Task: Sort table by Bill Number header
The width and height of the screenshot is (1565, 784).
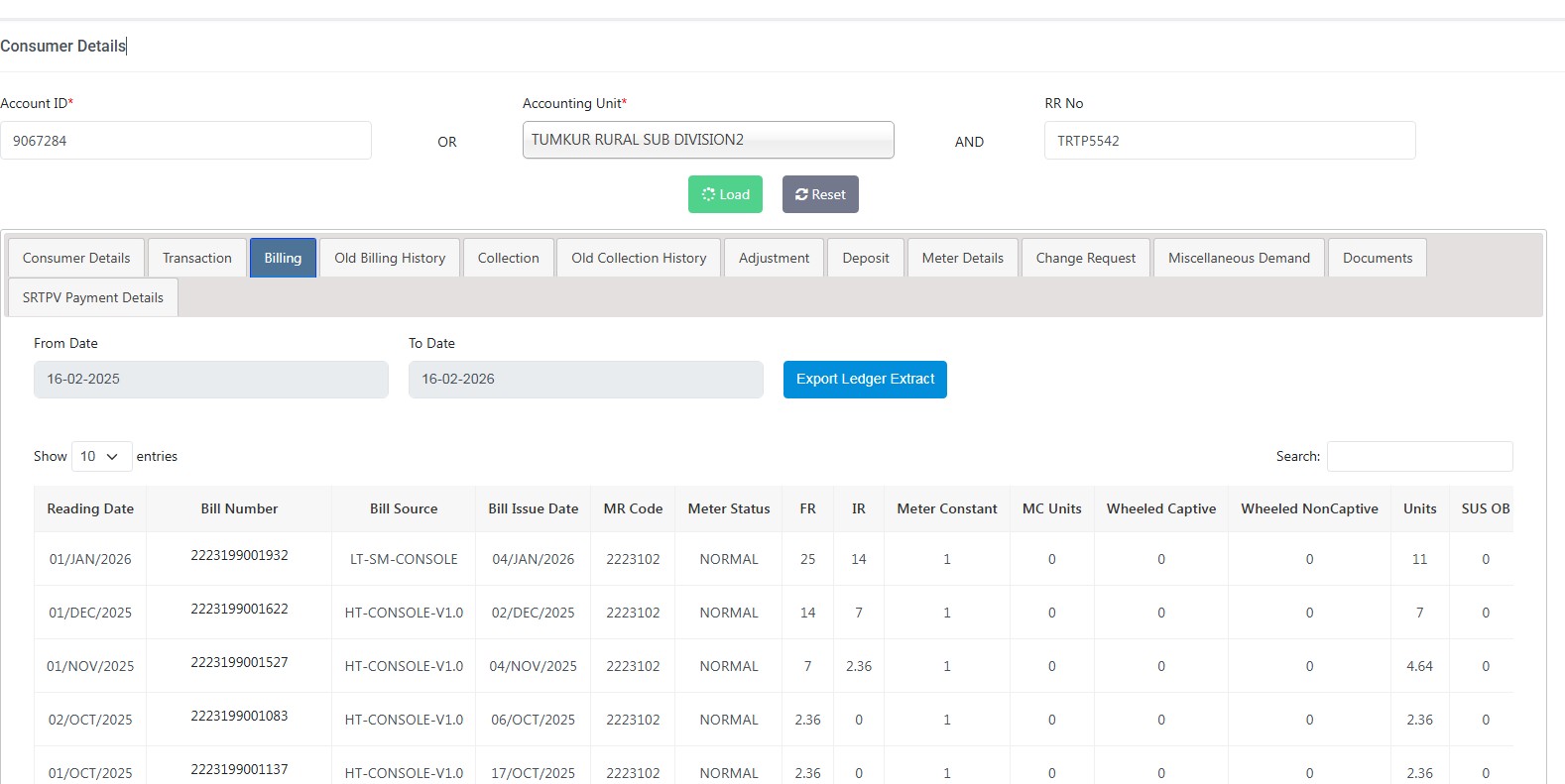Action: [x=239, y=508]
